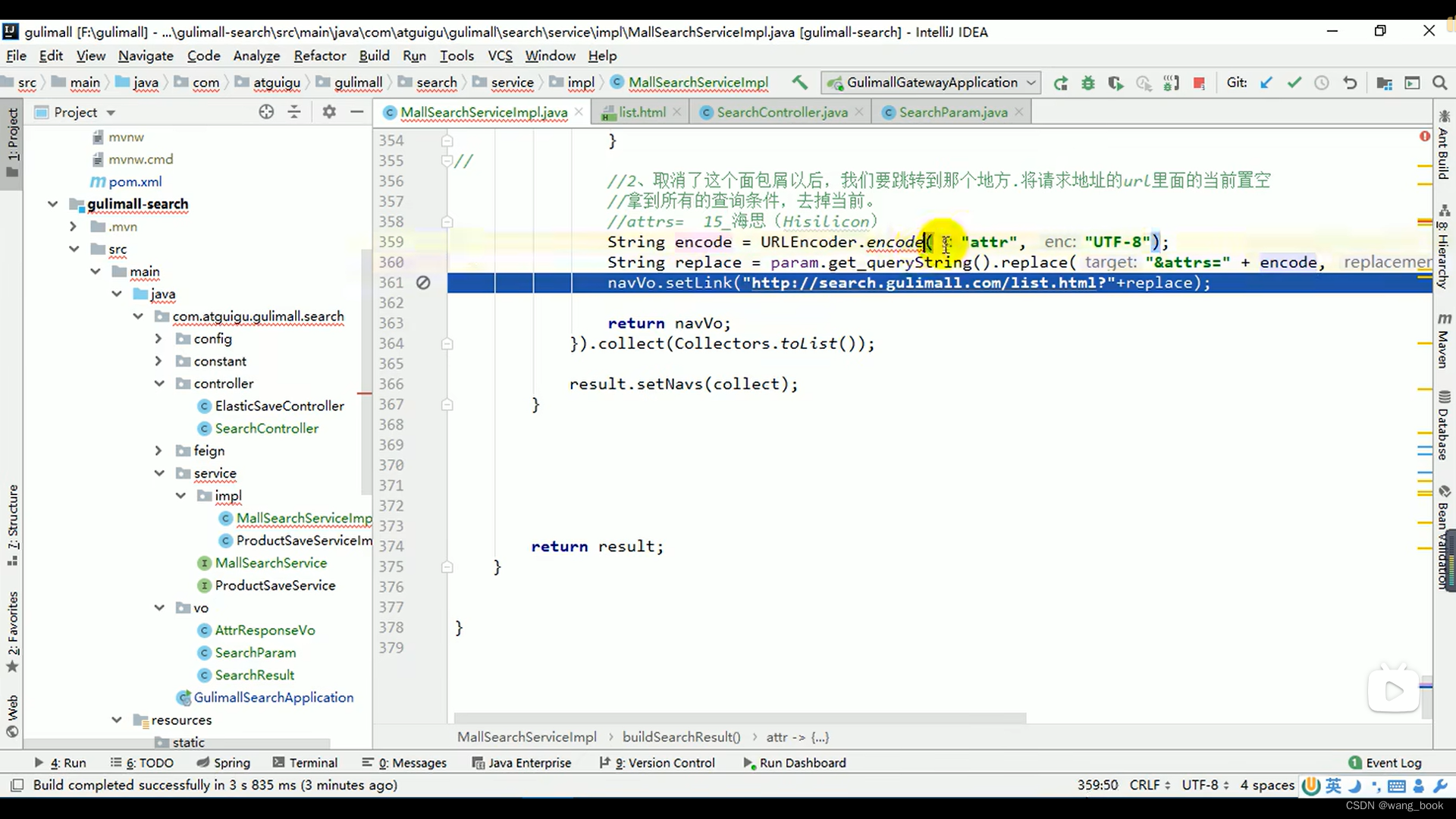This screenshot has width=1456, height=819.
Task: Switch to SearchParam.java tab
Action: coord(953,112)
